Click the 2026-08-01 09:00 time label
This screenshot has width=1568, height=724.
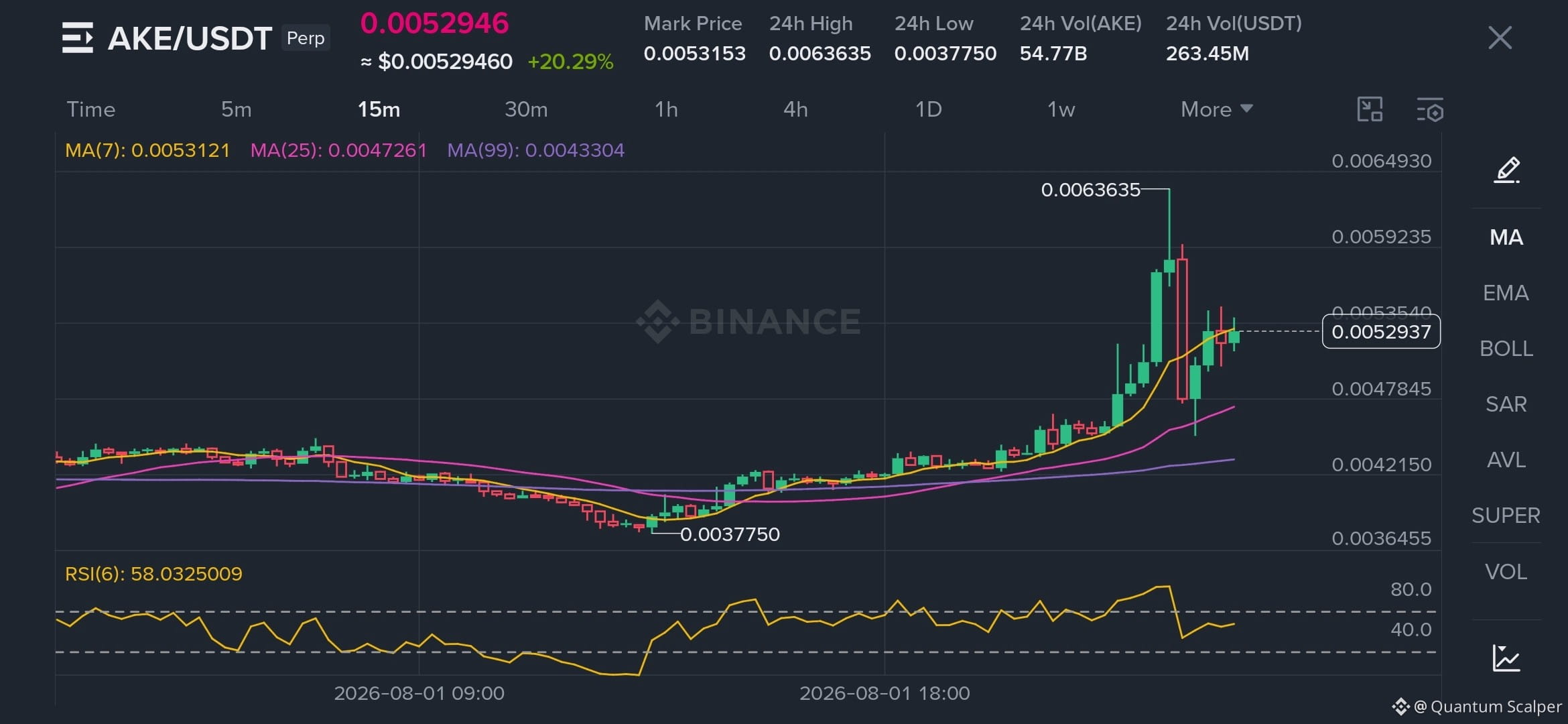tap(419, 693)
